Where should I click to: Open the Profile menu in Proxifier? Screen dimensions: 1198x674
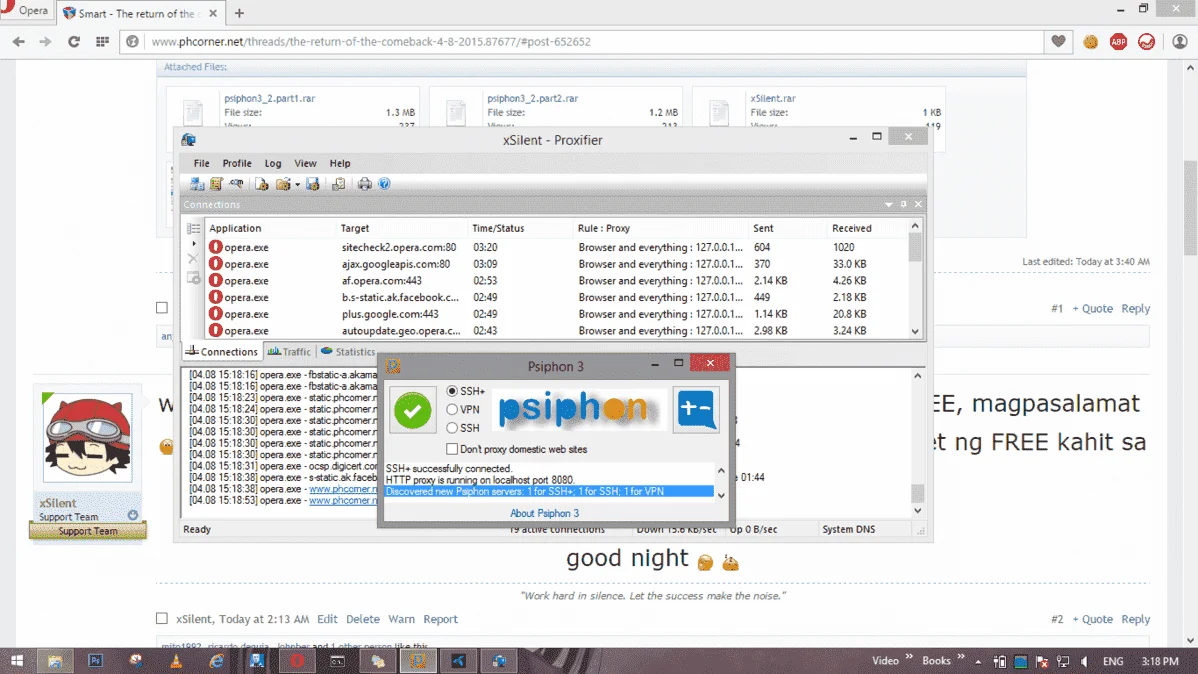tap(237, 164)
